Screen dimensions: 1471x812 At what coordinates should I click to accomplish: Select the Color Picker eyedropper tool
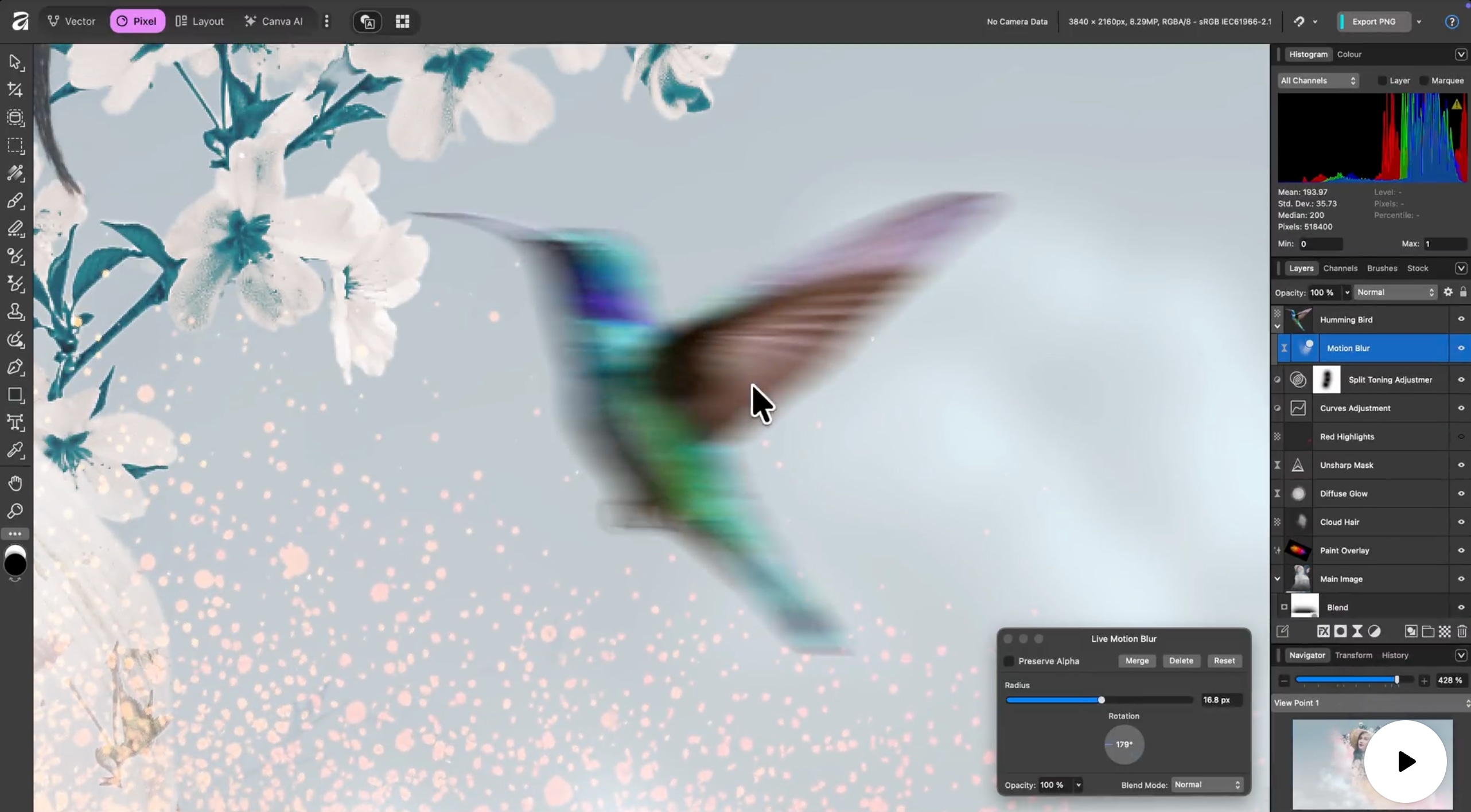pos(16,451)
